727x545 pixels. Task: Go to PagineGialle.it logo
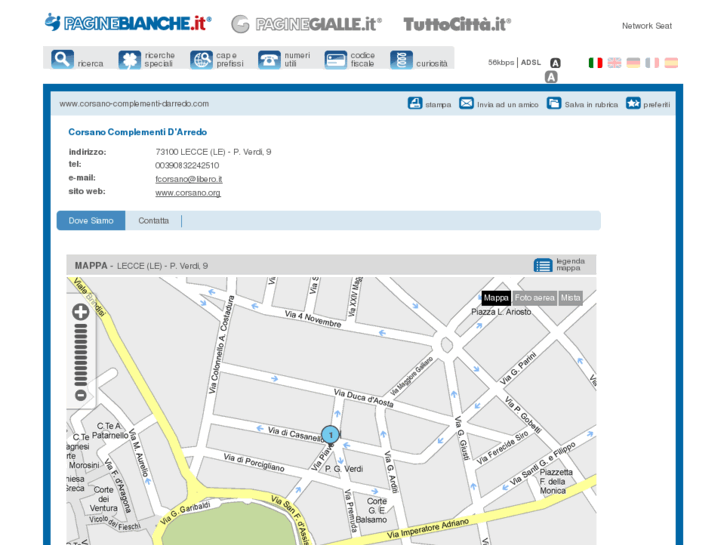[x=306, y=24]
